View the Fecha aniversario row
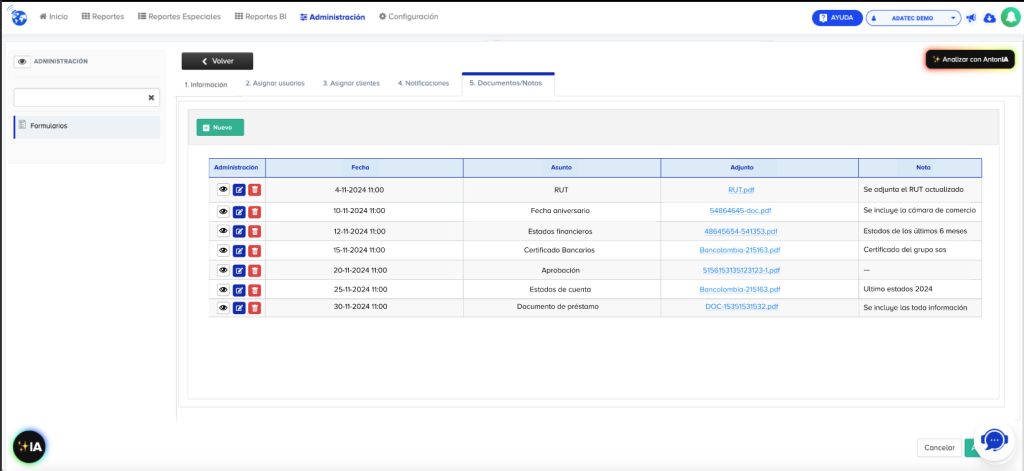This screenshot has height=471, width=1024. tap(223, 212)
